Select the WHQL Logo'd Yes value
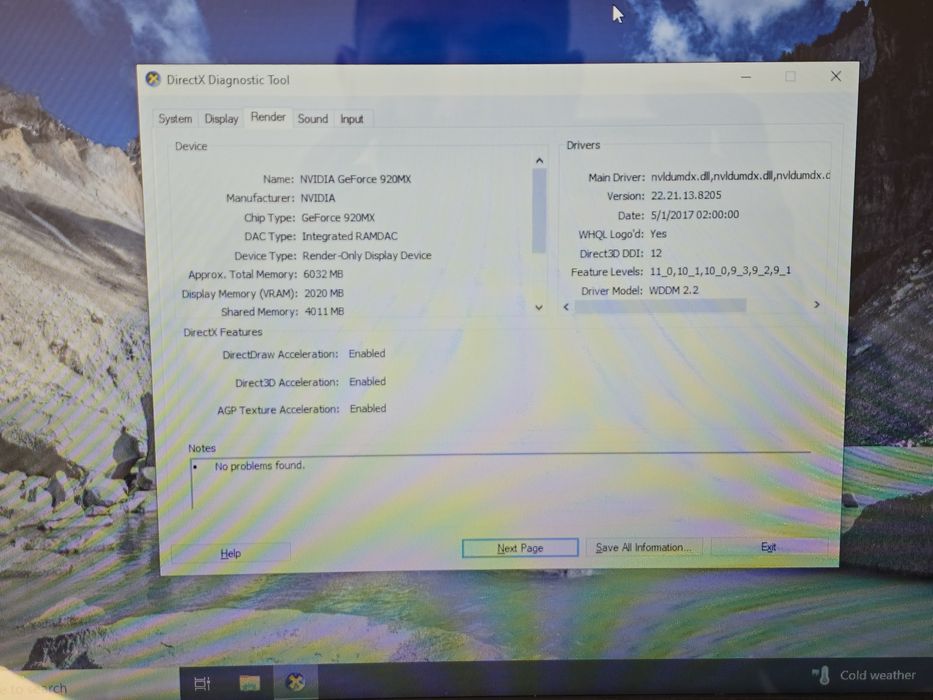The height and width of the screenshot is (700, 933). coord(658,234)
